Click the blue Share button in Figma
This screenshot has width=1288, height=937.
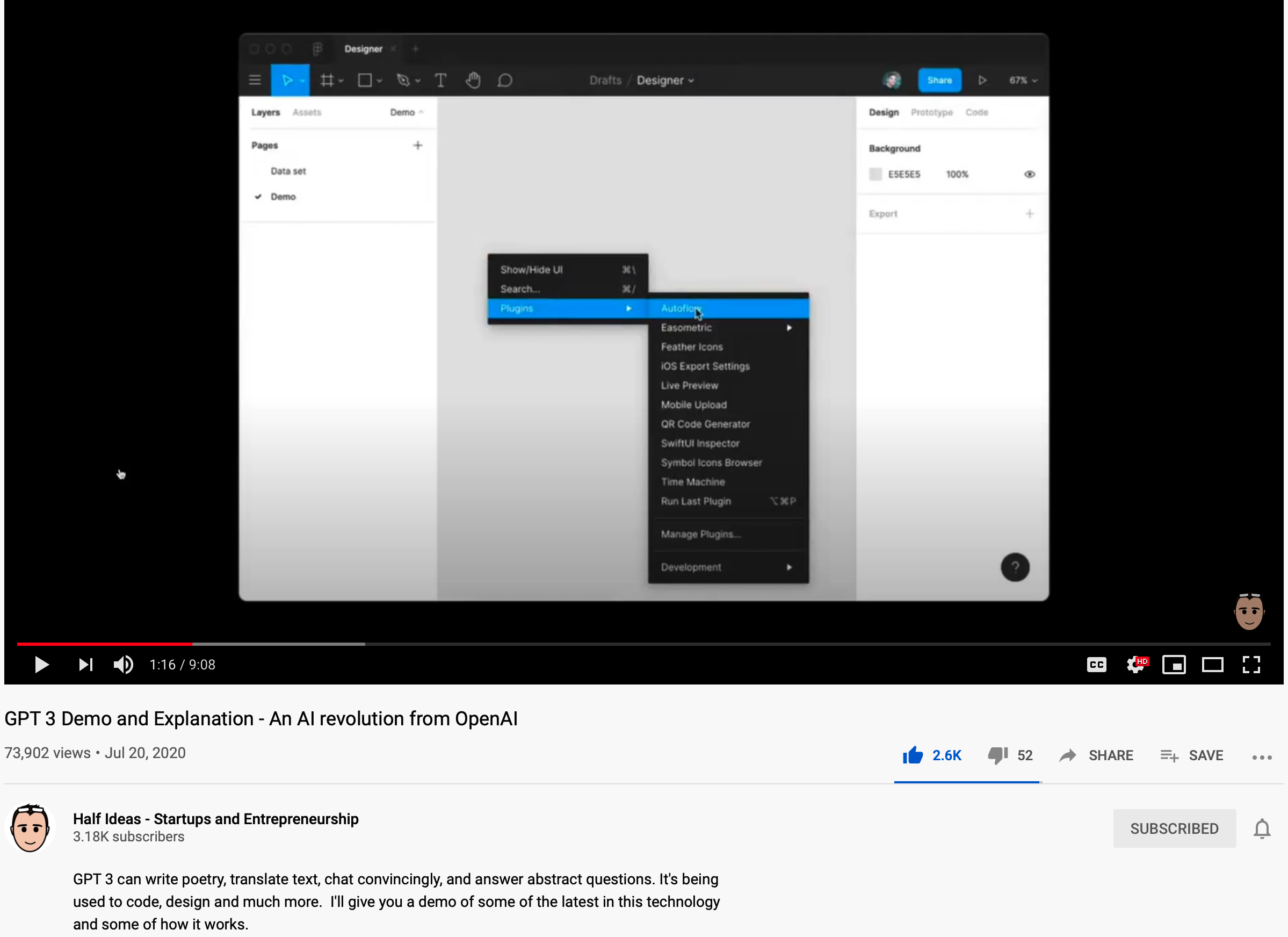tap(940, 80)
